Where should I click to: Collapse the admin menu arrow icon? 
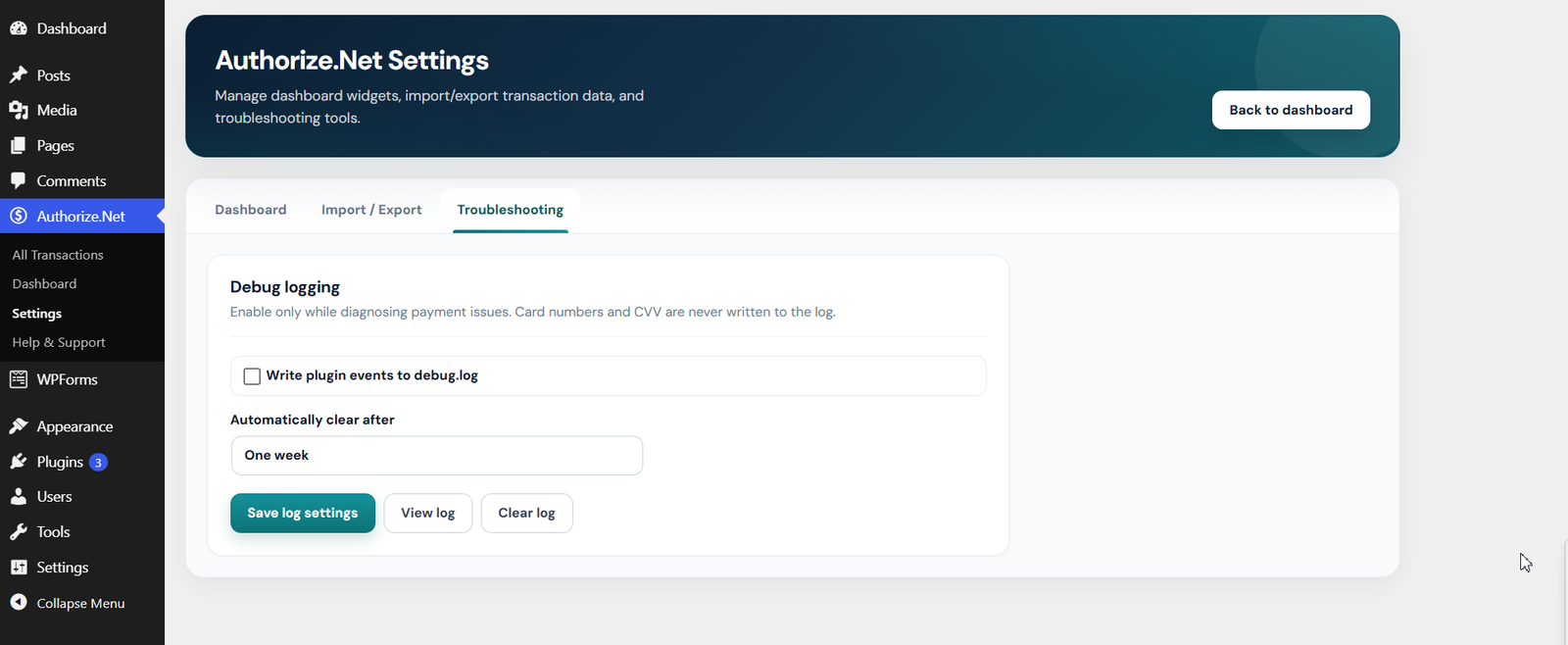[19, 603]
